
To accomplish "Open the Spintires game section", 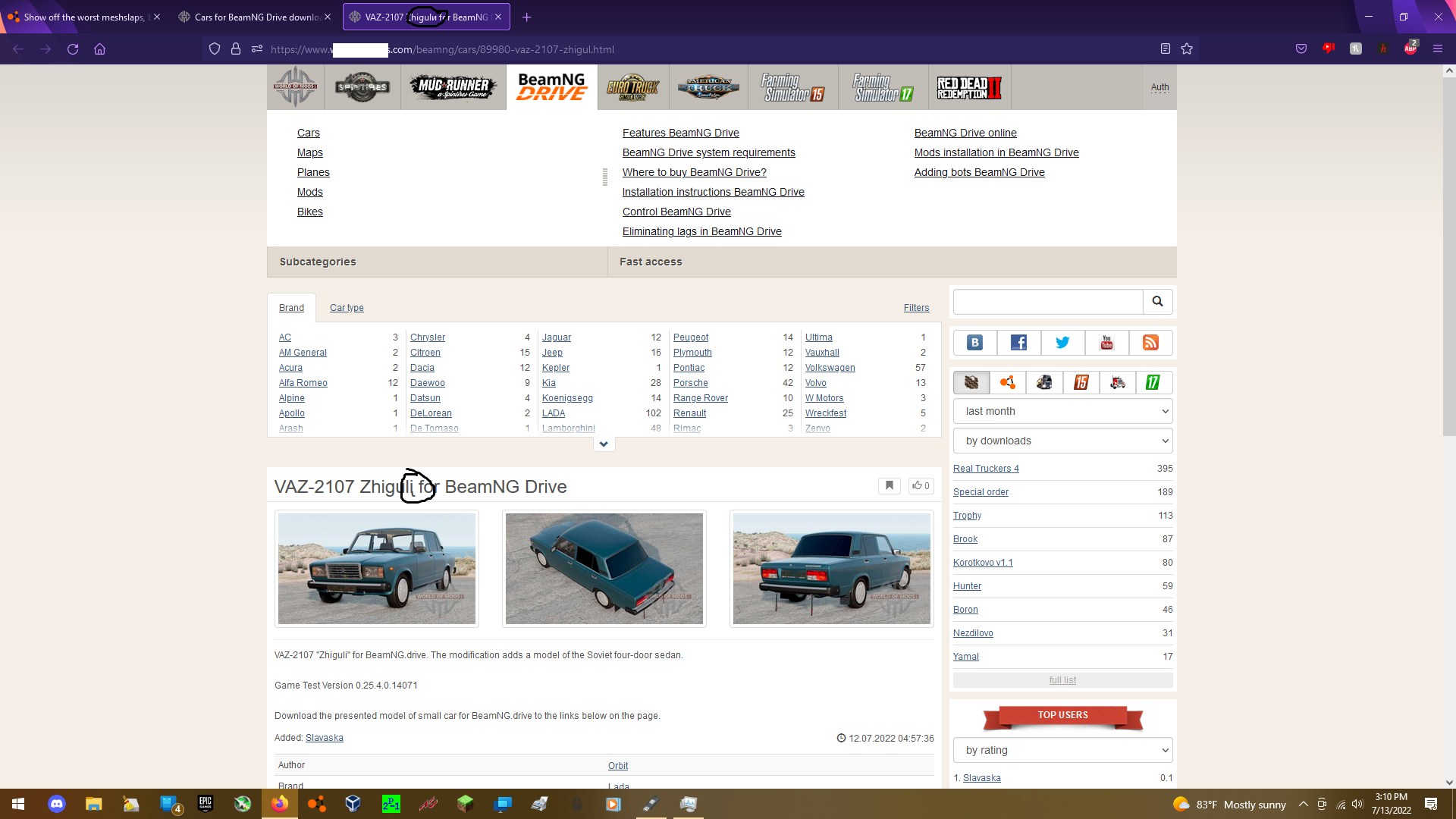I will pyautogui.click(x=362, y=87).
